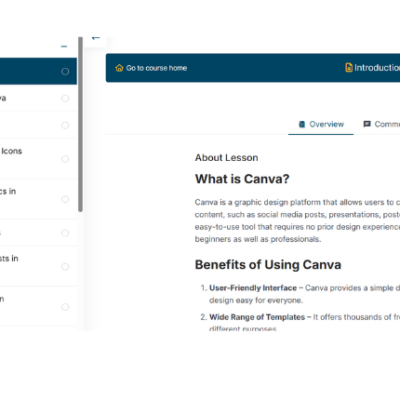Click the About Lesson label
This screenshot has height=400, width=400.
(x=226, y=158)
